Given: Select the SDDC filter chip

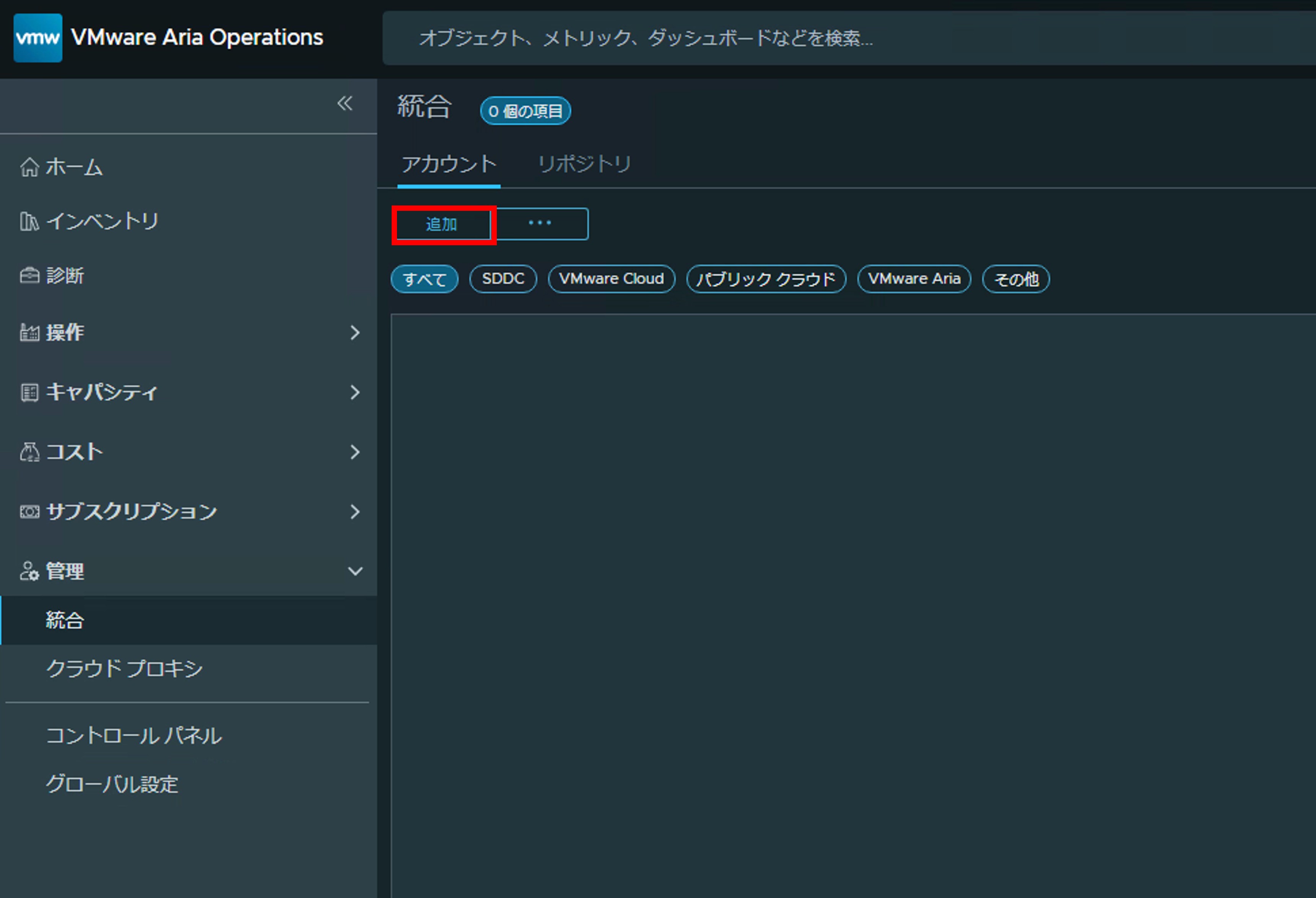Looking at the screenshot, I should (x=503, y=279).
